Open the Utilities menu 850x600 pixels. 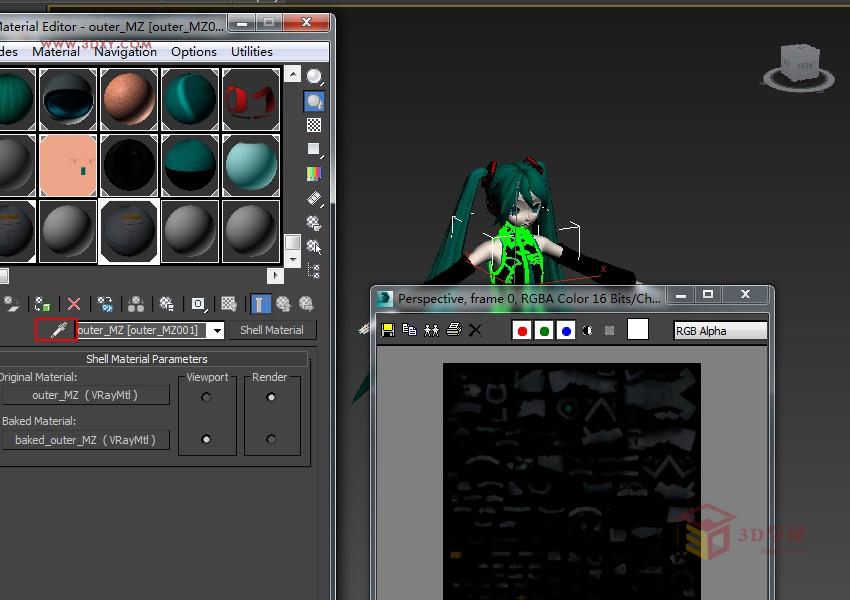coord(252,52)
